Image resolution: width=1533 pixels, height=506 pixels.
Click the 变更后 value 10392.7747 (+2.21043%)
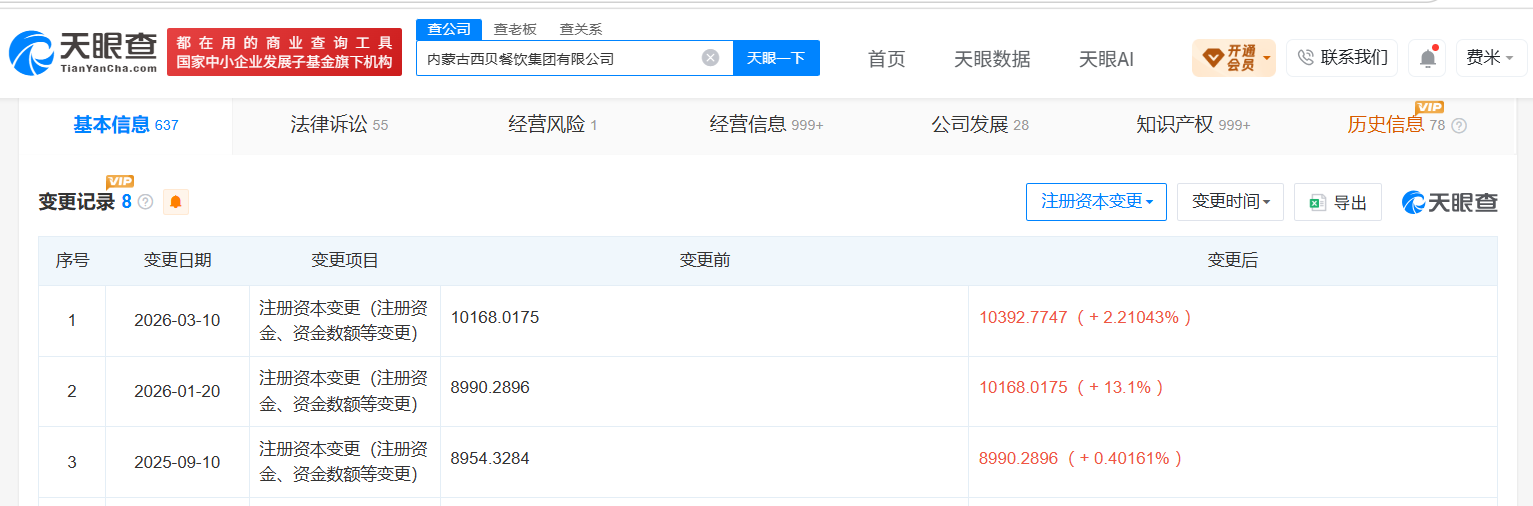point(1086,317)
